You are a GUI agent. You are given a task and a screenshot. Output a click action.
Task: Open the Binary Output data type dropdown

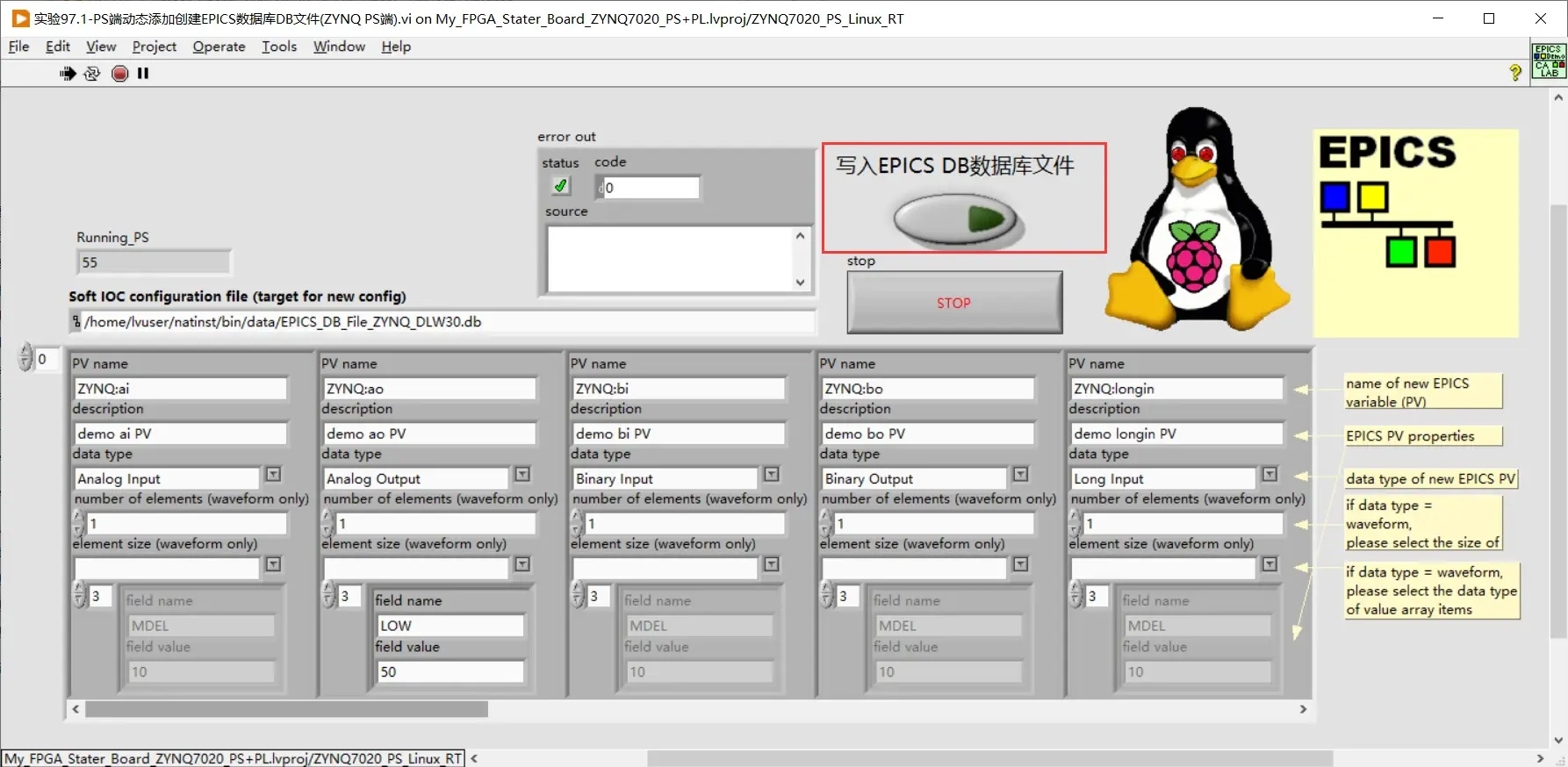1021,475
